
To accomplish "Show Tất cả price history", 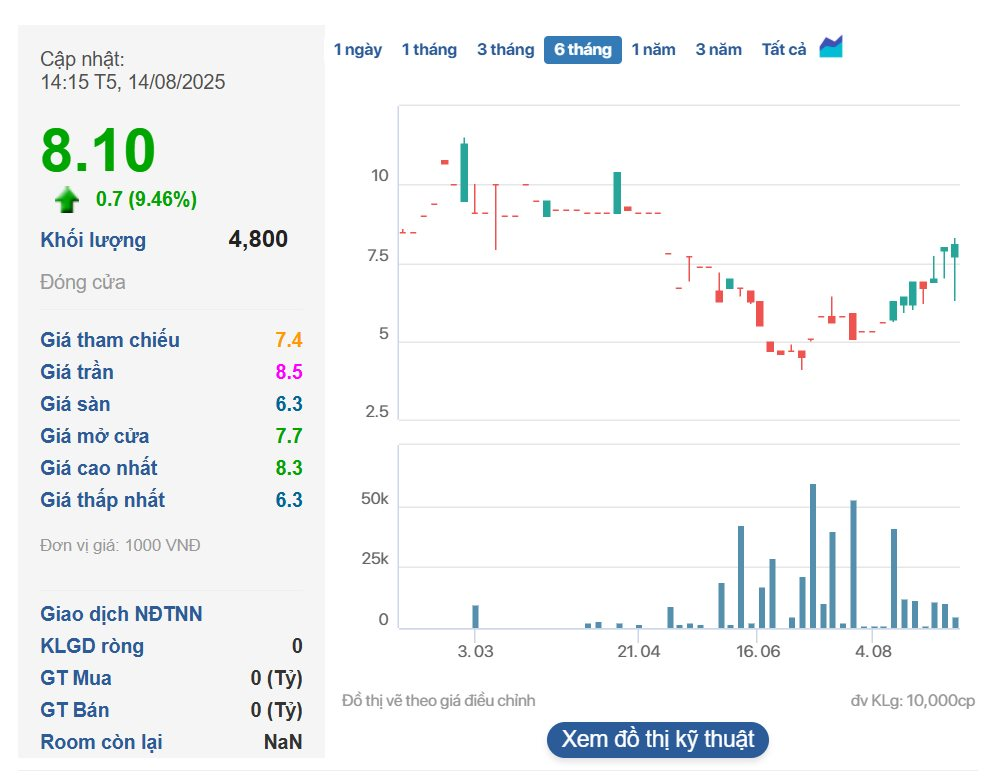I will pos(784,50).
